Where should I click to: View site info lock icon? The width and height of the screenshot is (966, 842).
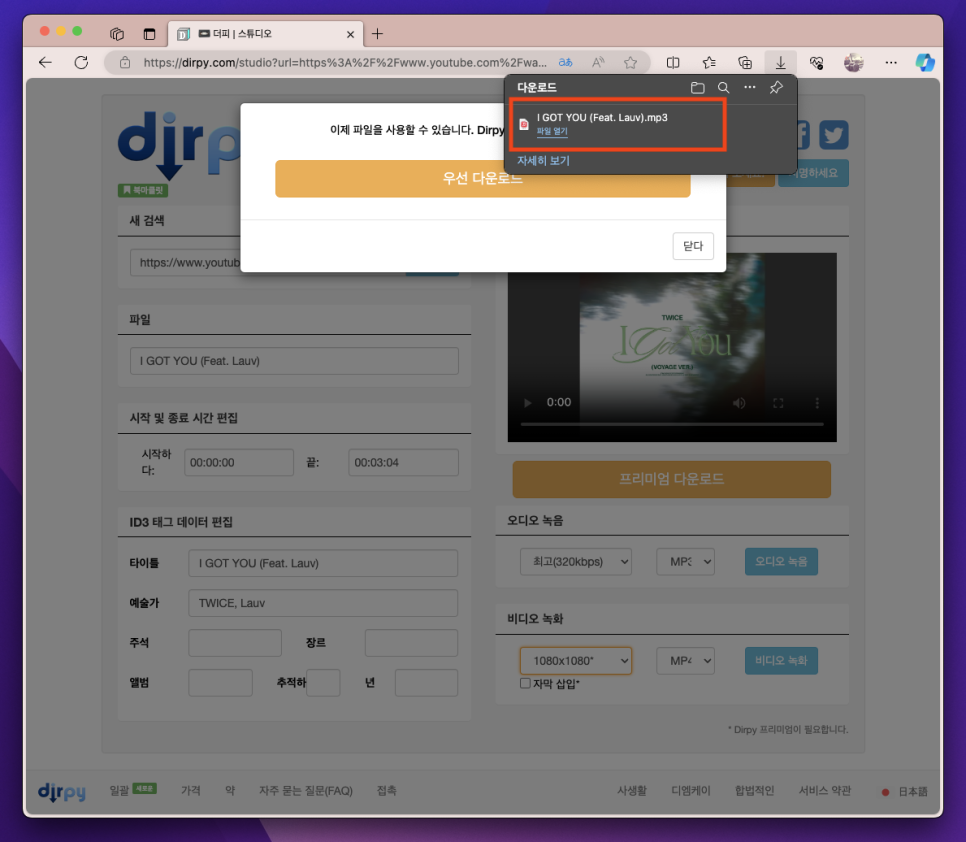(x=125, y=62)
